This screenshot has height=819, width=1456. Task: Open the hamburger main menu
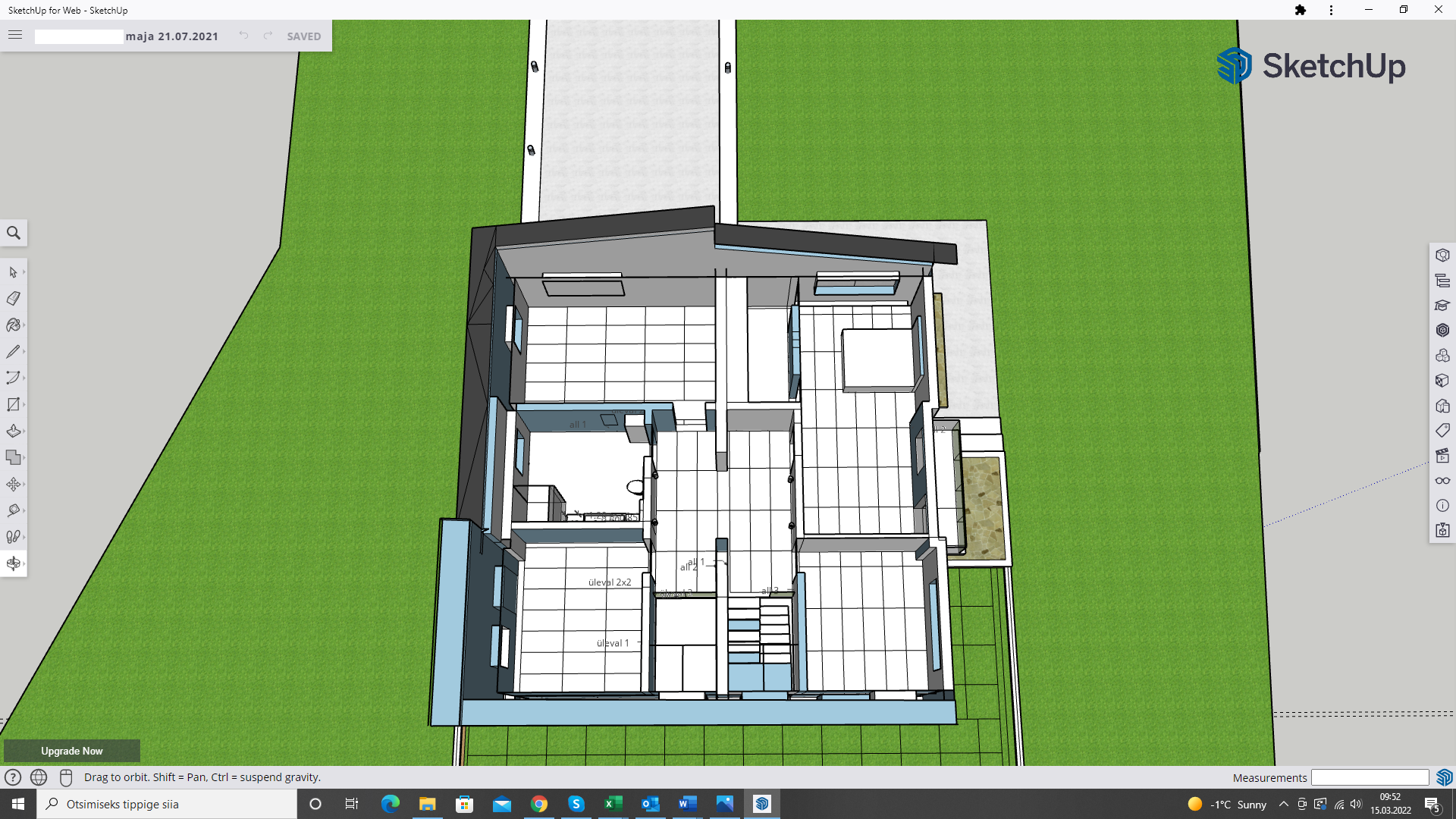[15, 35]
